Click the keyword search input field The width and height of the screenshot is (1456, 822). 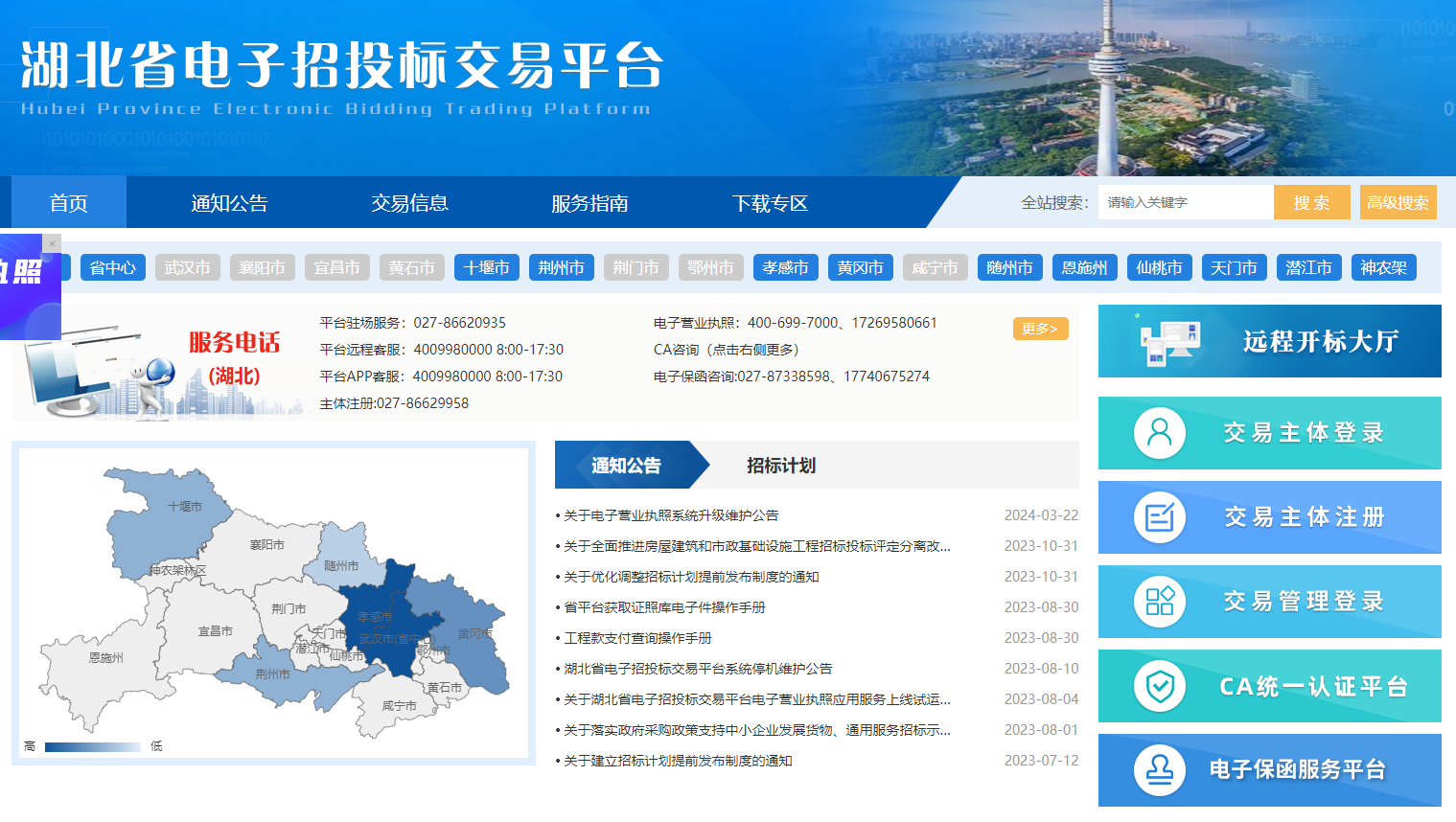point(1185,202)
